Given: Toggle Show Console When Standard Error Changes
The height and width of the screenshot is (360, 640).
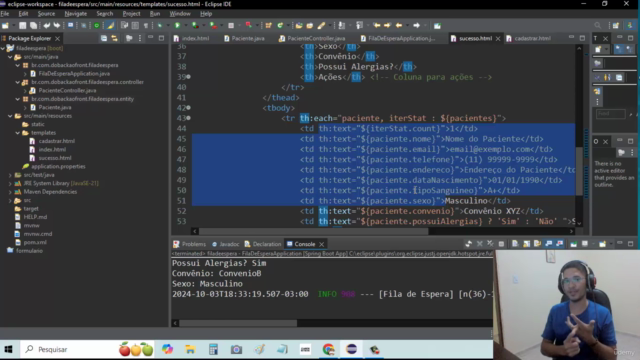Looking at the screenshot, I should click(x=559, y=244).
